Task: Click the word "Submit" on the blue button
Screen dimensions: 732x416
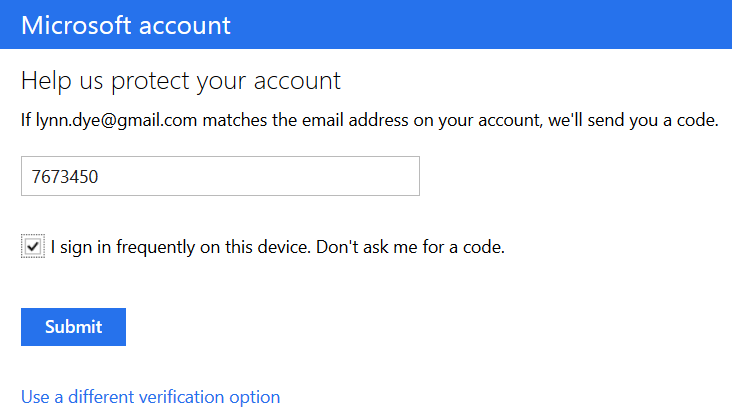Action: click(73, 327)
